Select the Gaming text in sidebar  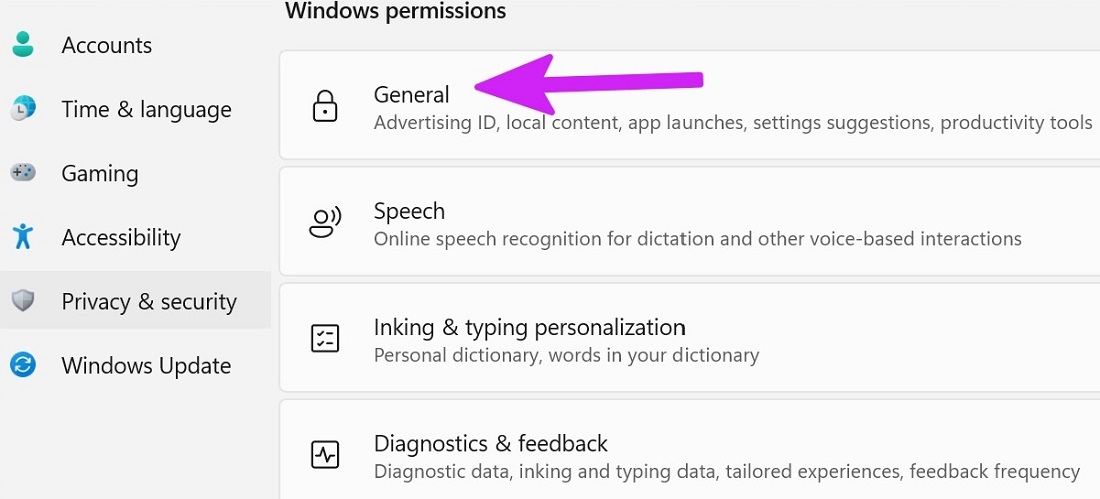pyautogui.click(x=100, y=173)
